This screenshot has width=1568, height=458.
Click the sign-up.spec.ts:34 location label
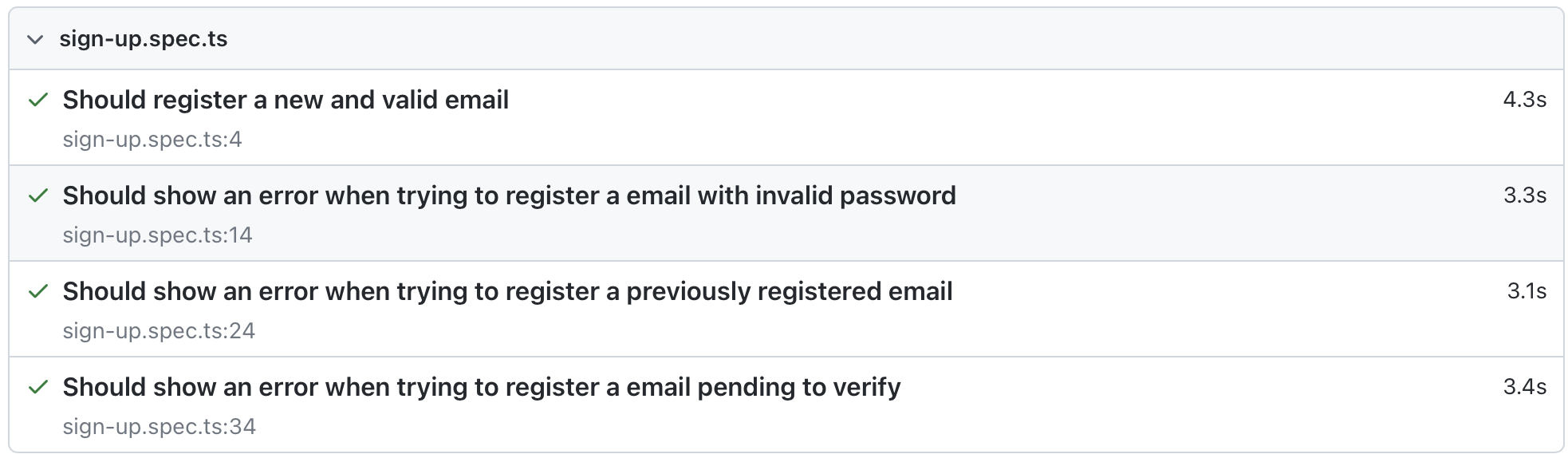[x=159, y=427]
